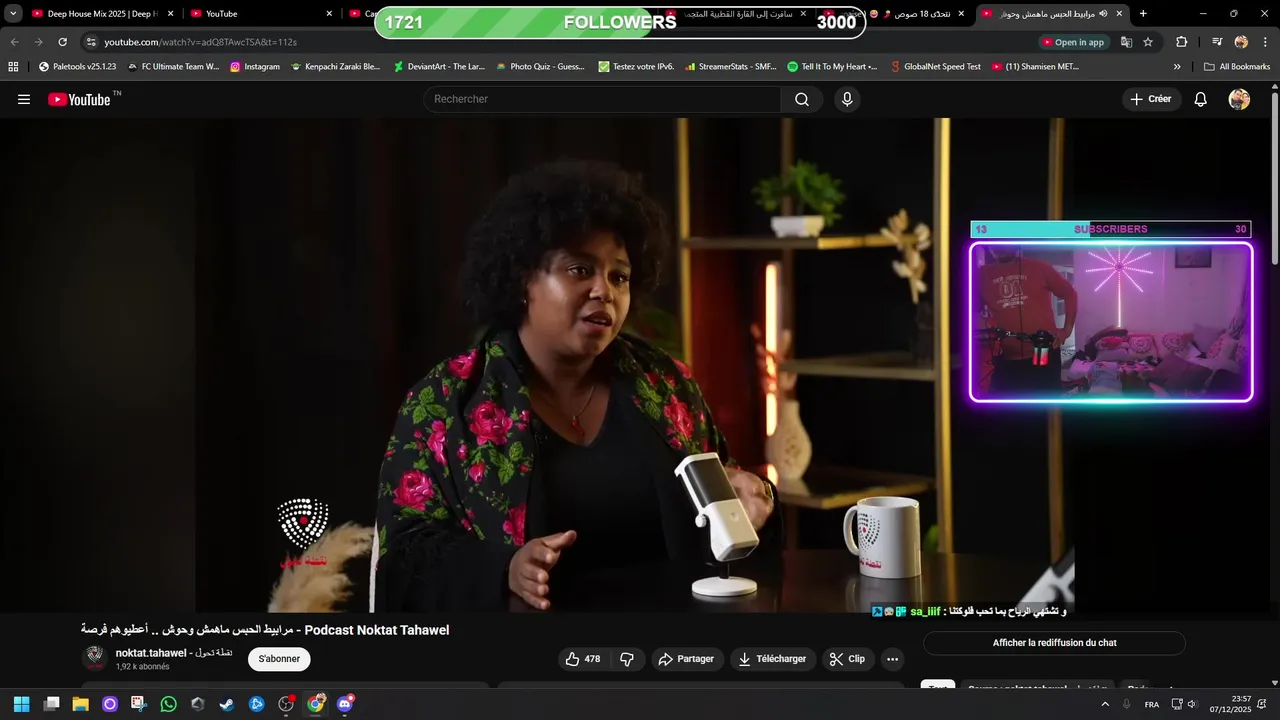Open Chrome three-dot menu
Viewport: 1280px width, 720px height.
click(x=1264, y=42)
